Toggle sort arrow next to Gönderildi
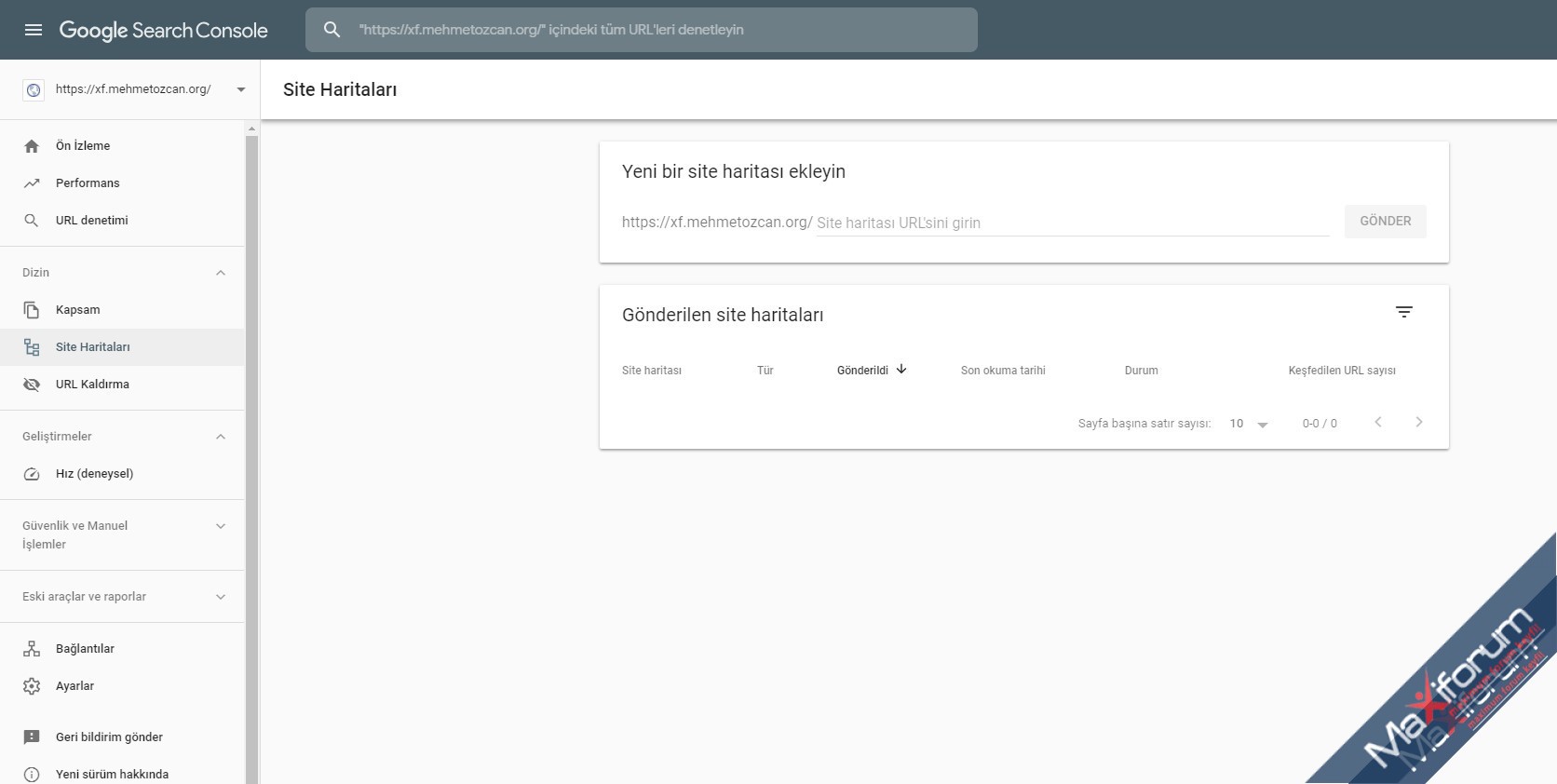Image resolution: width=1557 pixels, height=784 pixels. point(901,370)
